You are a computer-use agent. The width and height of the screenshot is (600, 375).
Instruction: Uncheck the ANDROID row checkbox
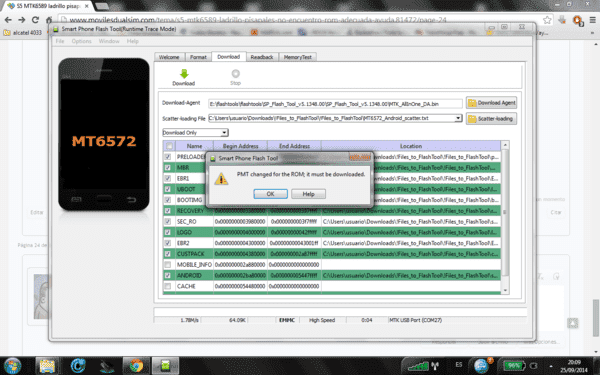tap(168, 276)
